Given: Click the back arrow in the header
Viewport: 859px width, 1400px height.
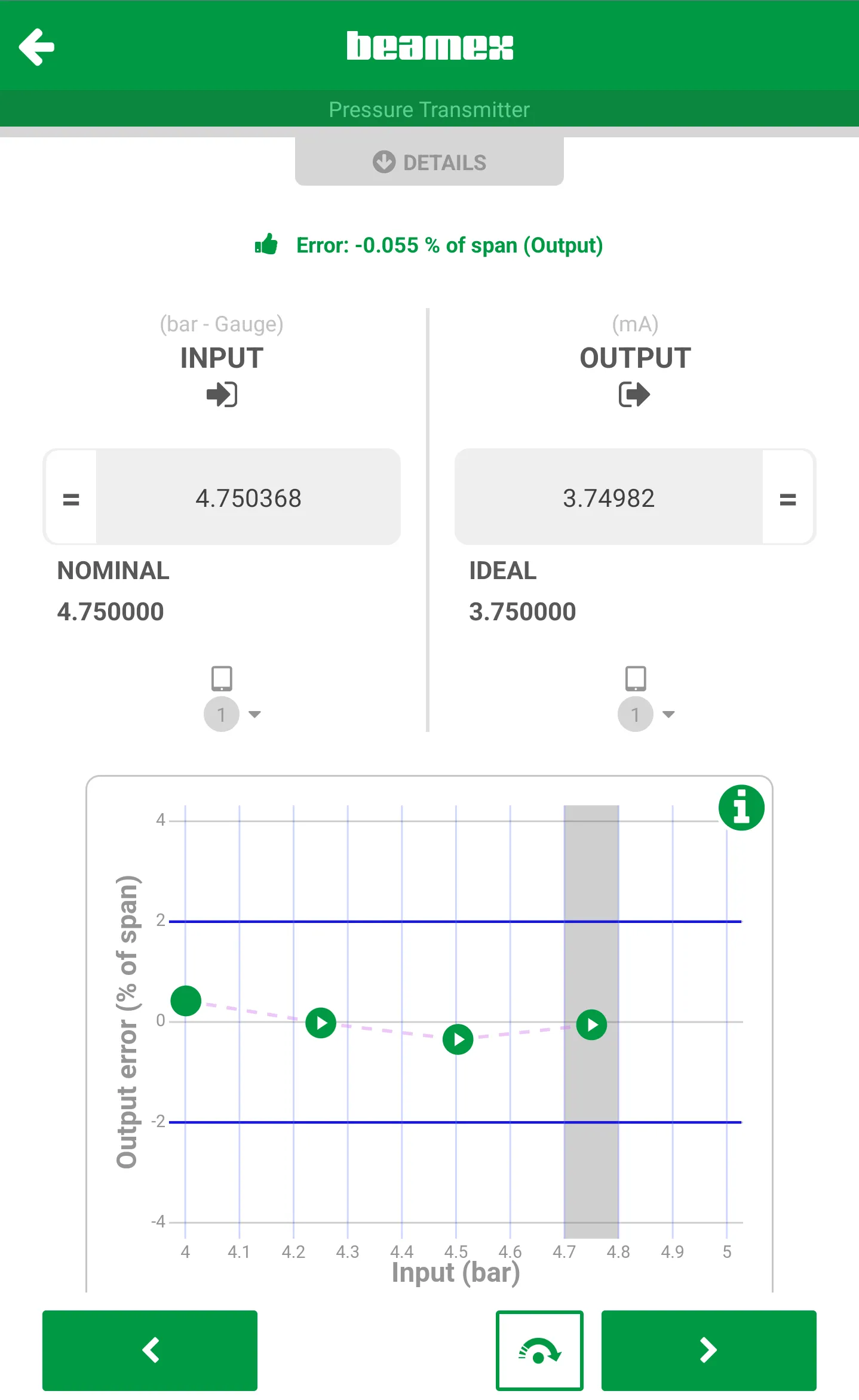Looking at the screenshot, I should 37,46.
